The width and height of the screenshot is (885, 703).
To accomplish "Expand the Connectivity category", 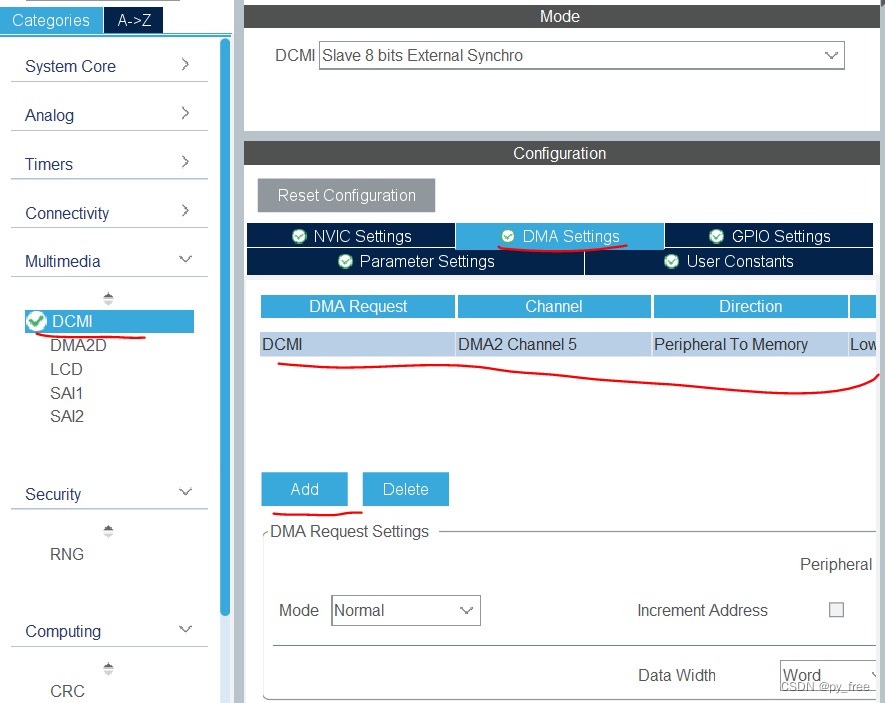I will coord(185,210).
